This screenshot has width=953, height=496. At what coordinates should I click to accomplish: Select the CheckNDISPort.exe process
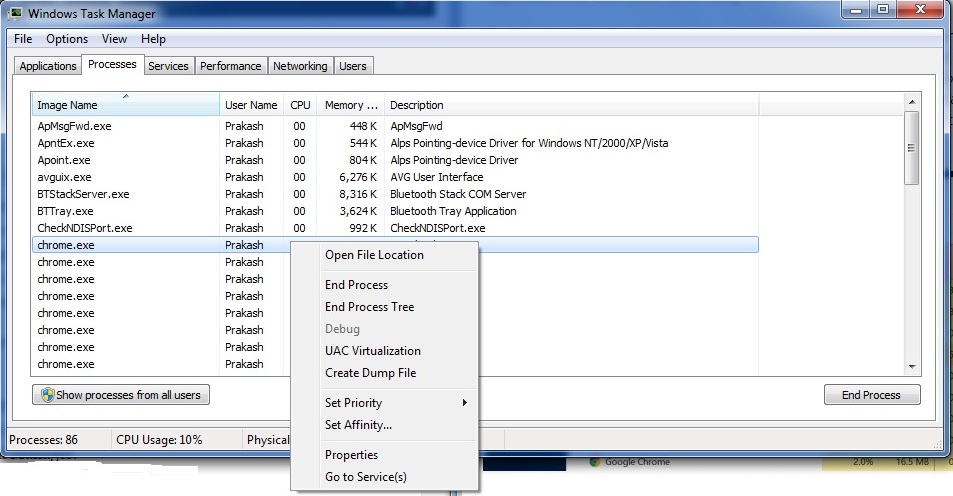(395, 229)
